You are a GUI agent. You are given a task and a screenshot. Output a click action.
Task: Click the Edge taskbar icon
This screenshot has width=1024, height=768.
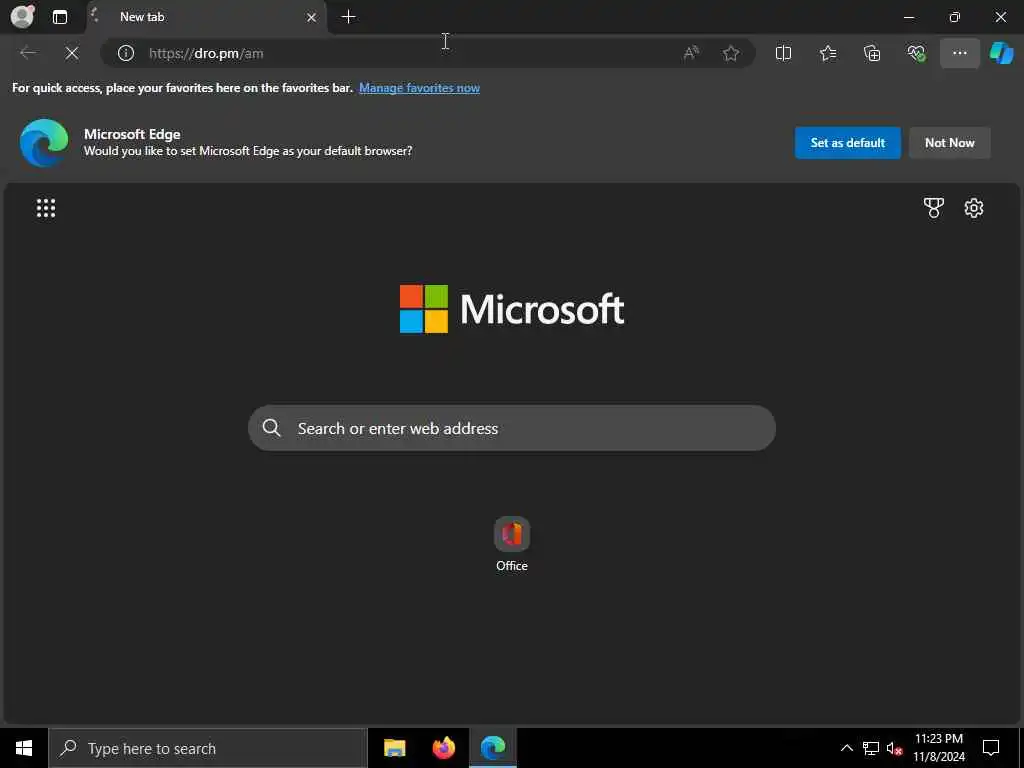[493, 748]
